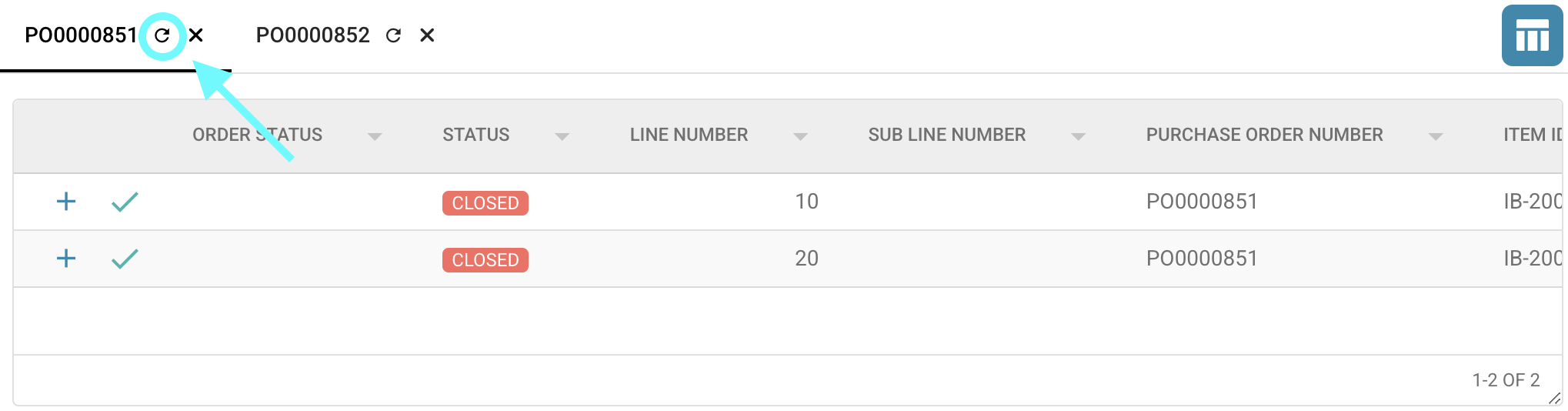Open the column chooser grid icon

click(1531, 35)
